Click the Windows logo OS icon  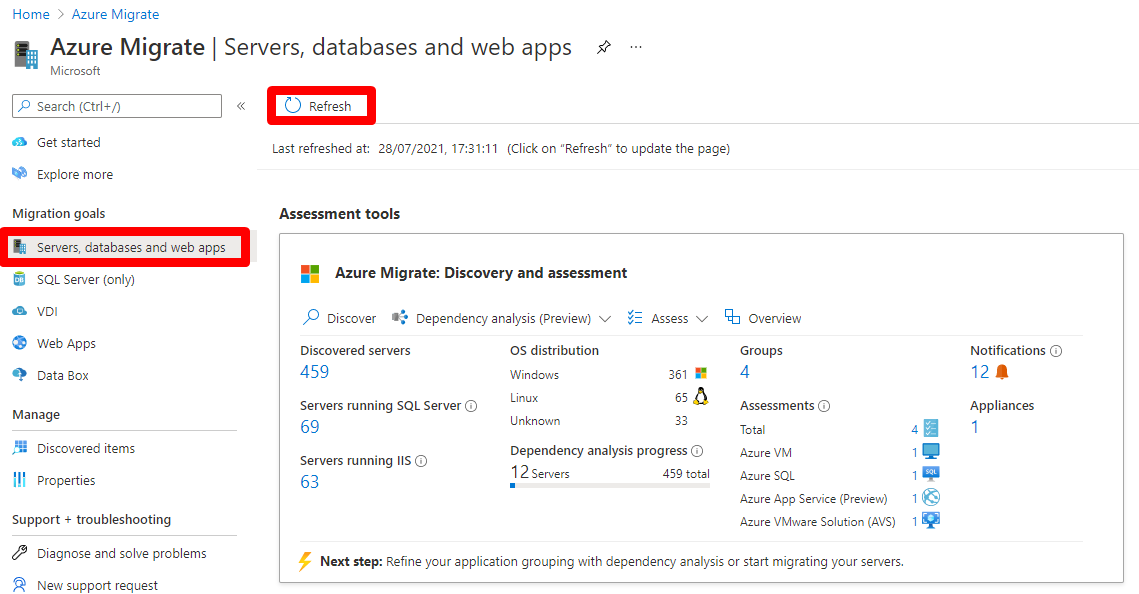[700, 372]
